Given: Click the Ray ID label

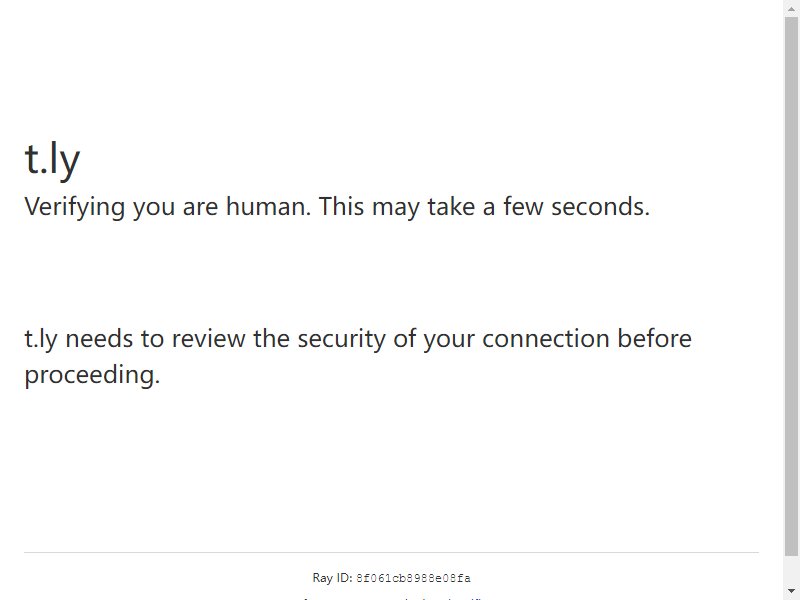Looking at the screenshot, I should (332, 578).
